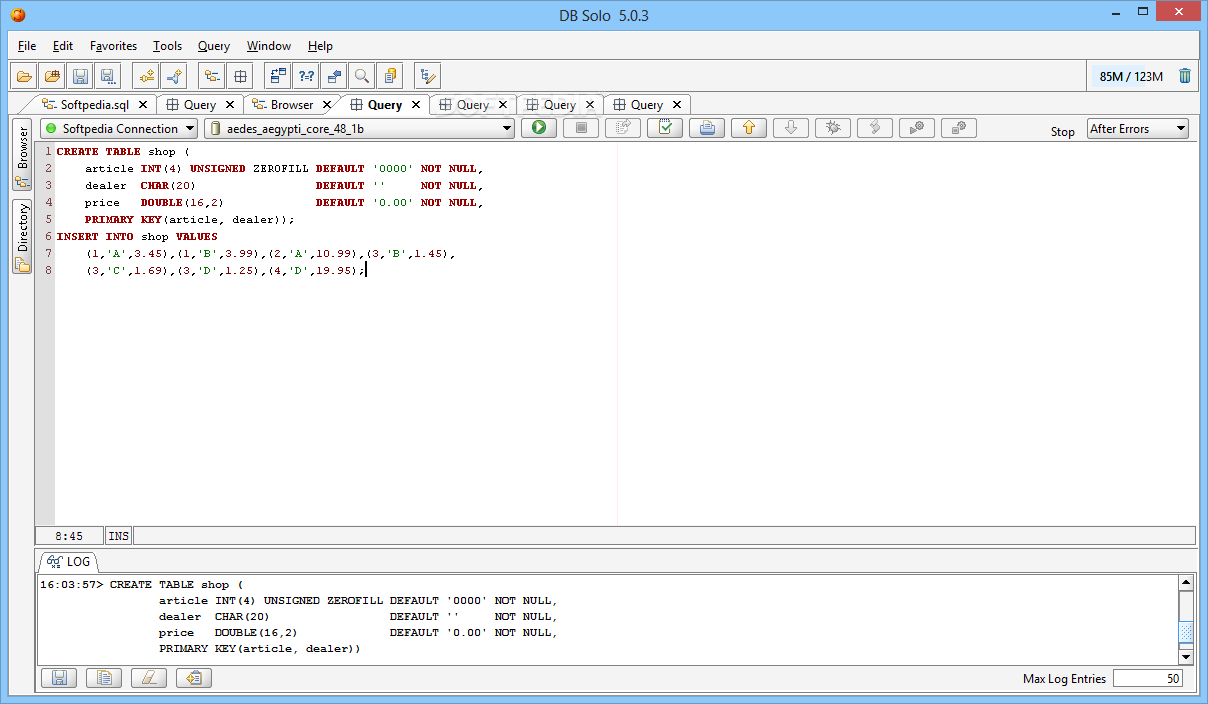Close the Browser tab
Image resolution: width=1208 pixels, height=704 pixels.
point(326,104)
